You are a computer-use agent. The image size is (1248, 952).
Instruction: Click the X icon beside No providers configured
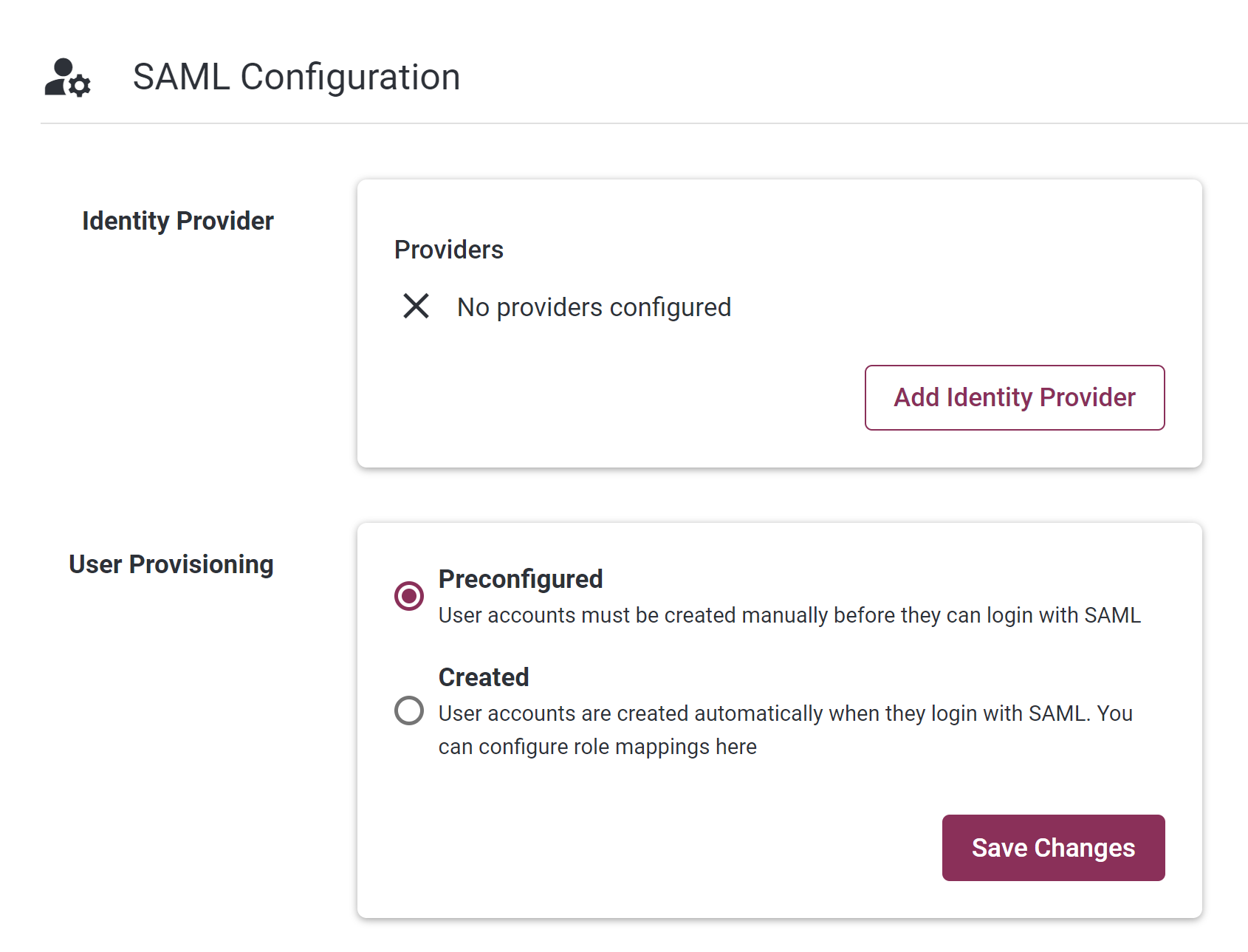416,306
